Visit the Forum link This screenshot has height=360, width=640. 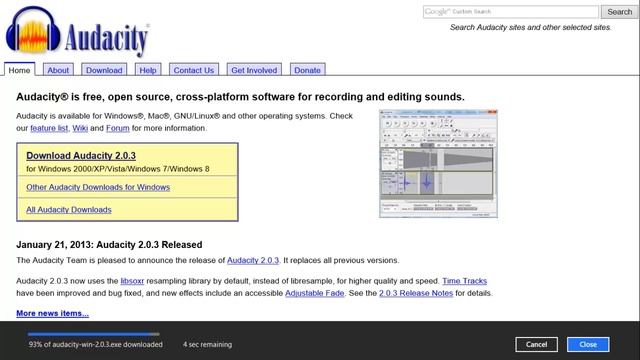pos(118,128)
